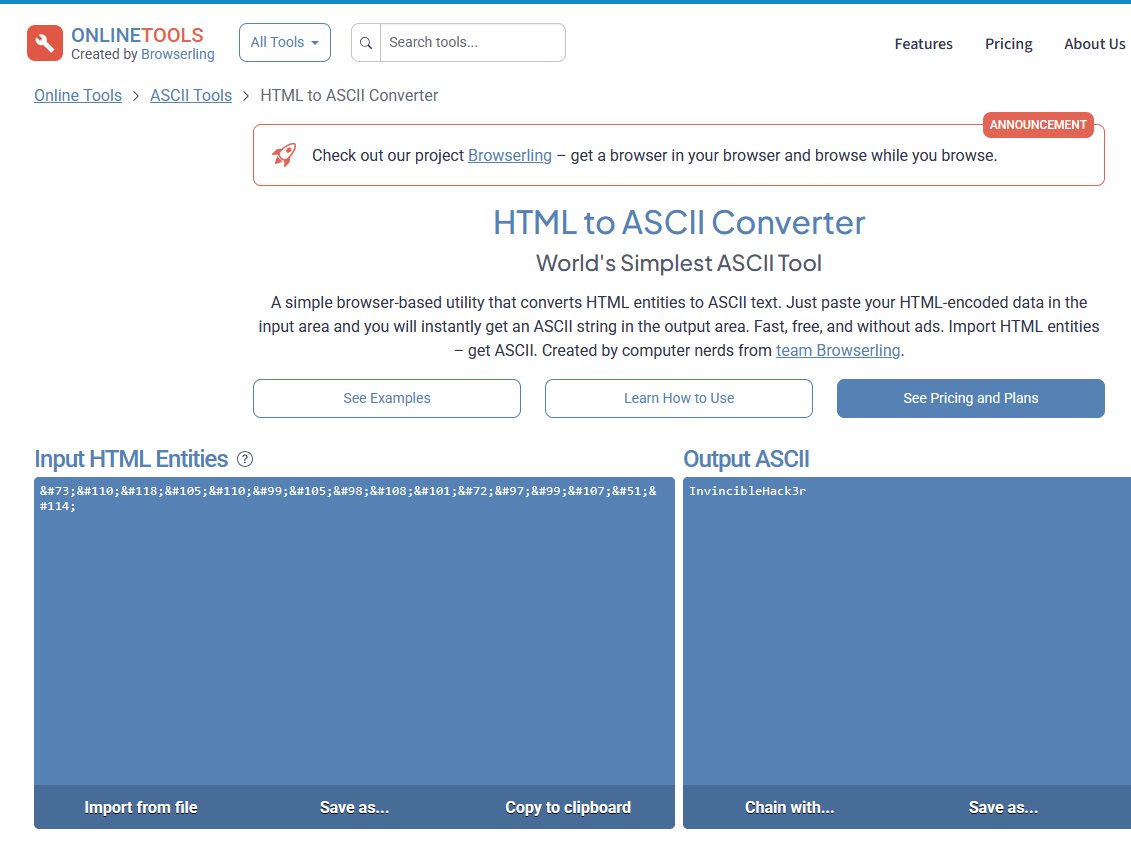The width and height of the screenshot is (1131, 853).
Task: Click See Pricing and Plans button
Action: point(971,398)
